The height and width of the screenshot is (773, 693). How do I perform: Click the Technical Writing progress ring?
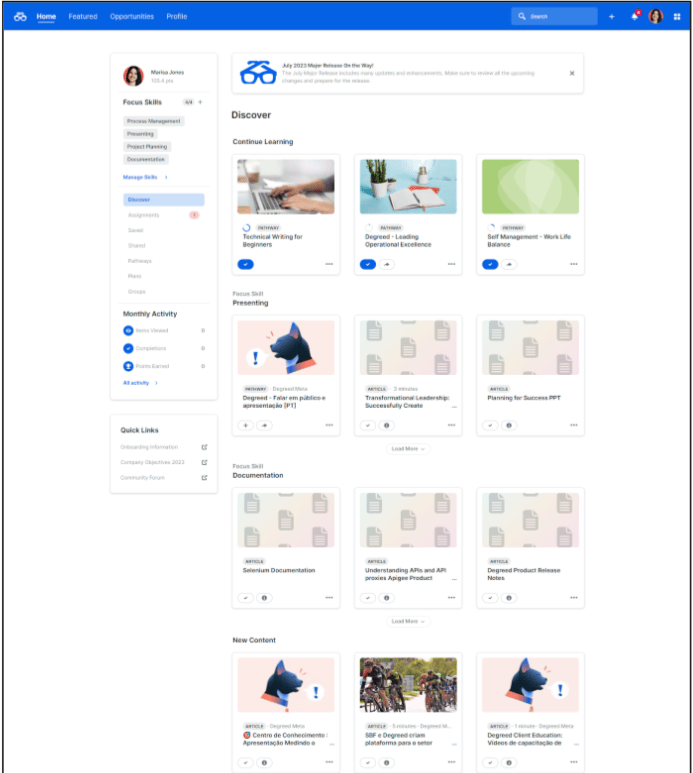coord(246,228)
